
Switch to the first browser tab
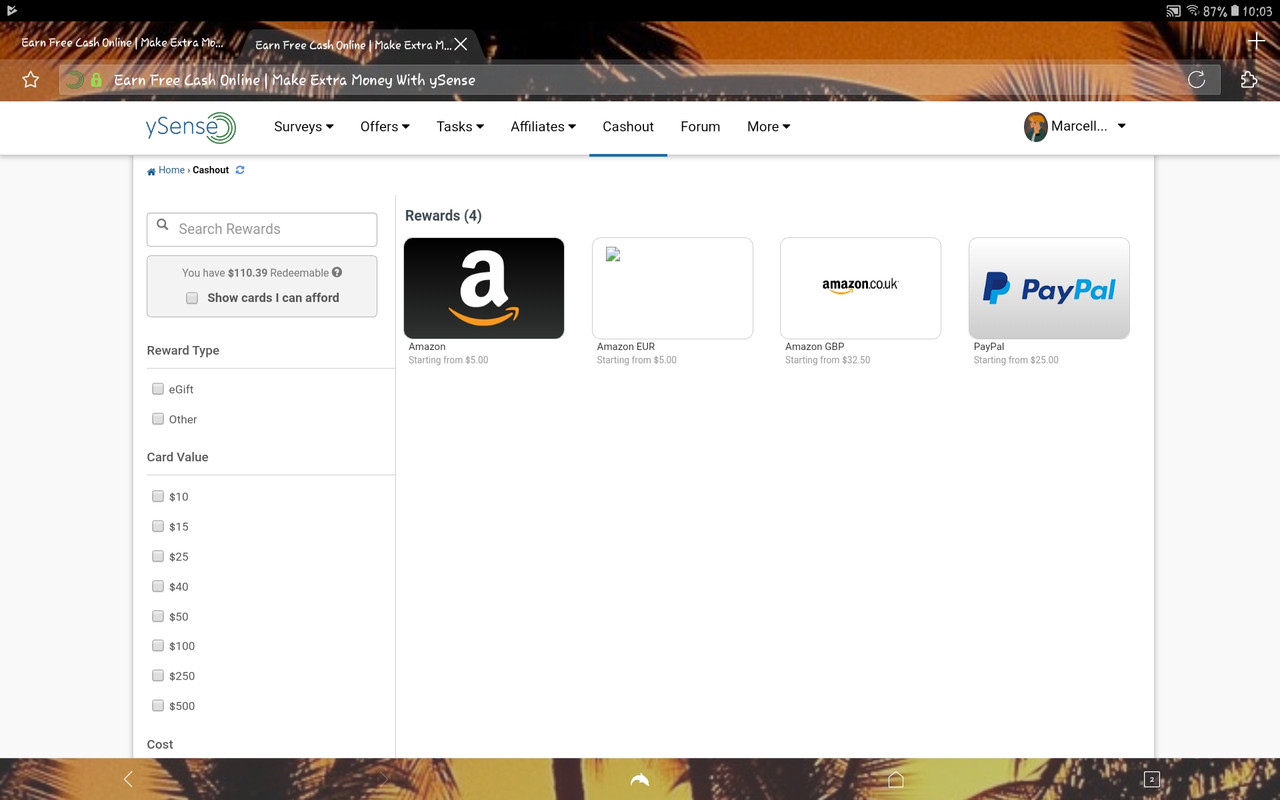coord(123,43)
